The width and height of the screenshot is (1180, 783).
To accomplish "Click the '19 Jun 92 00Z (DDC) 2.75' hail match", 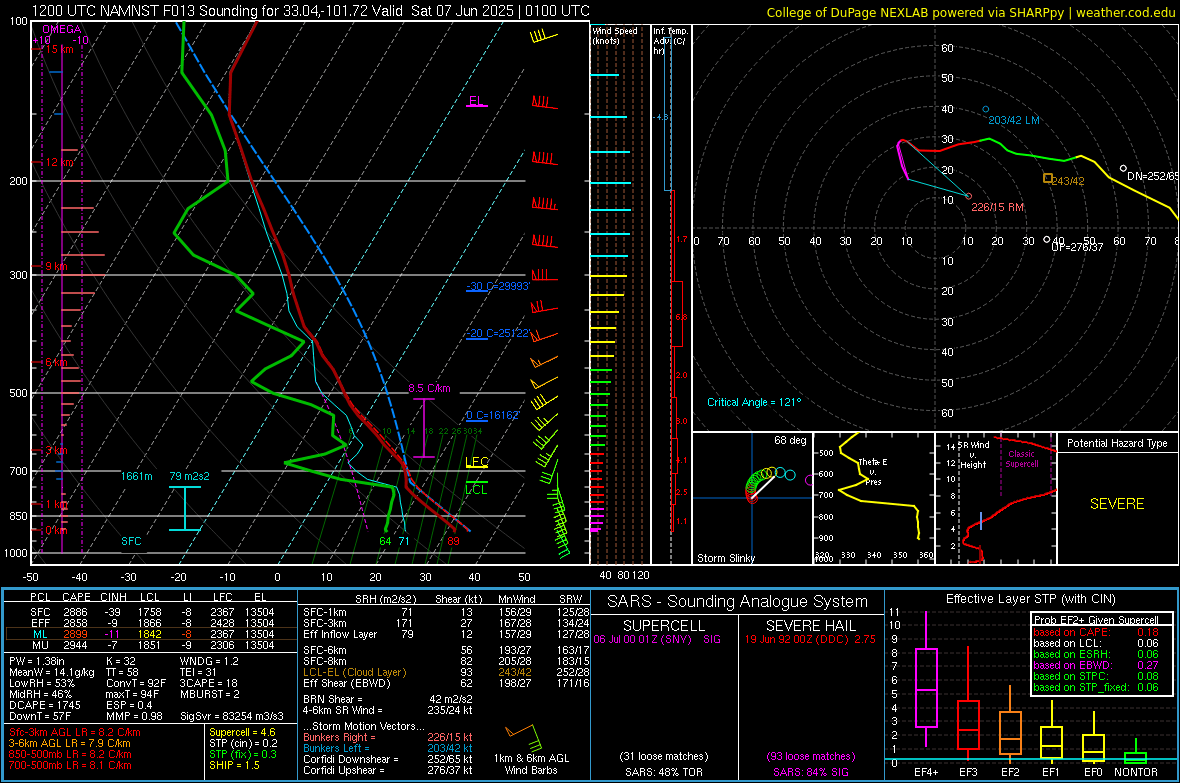I will (810, 639).
